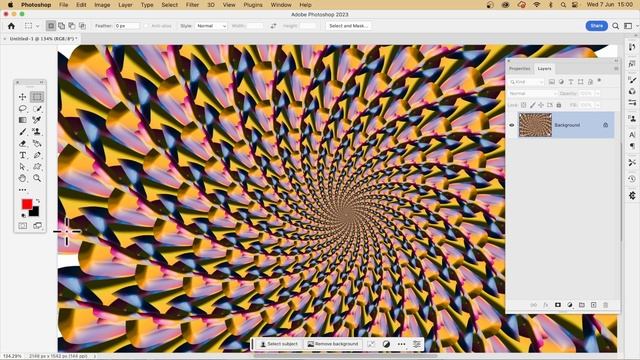Image resolution: width=640 pixels, height=360 pixels.
Task: Select the Clone Stamp tool
Action: [37, 131]
